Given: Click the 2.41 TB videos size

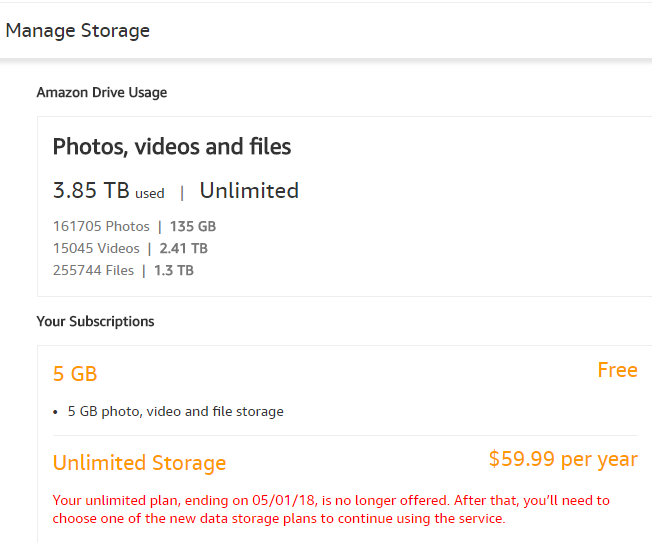Looking at the screenshot, I should tap(184, 249).
